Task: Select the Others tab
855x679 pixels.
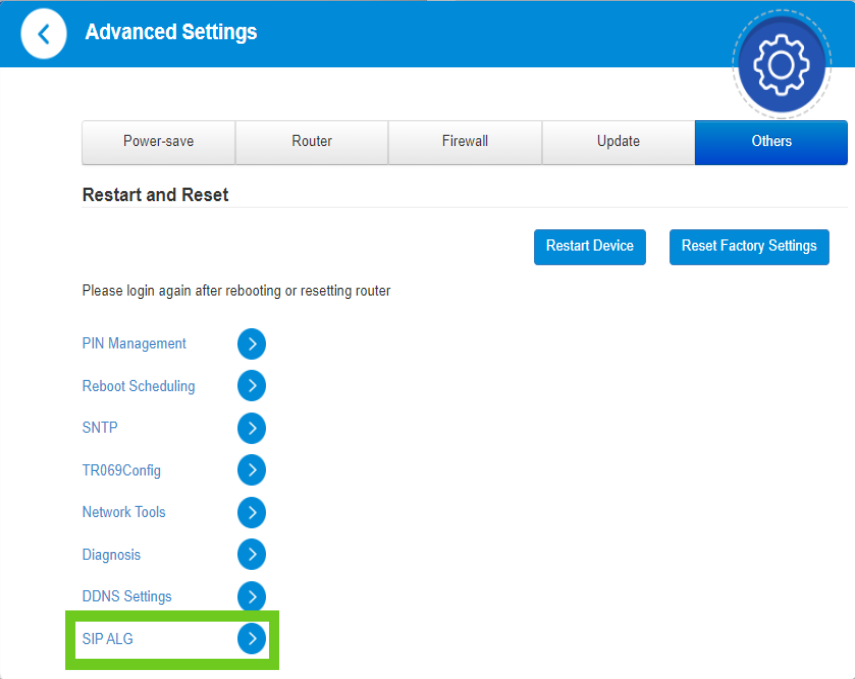Action: pos(771,142)
